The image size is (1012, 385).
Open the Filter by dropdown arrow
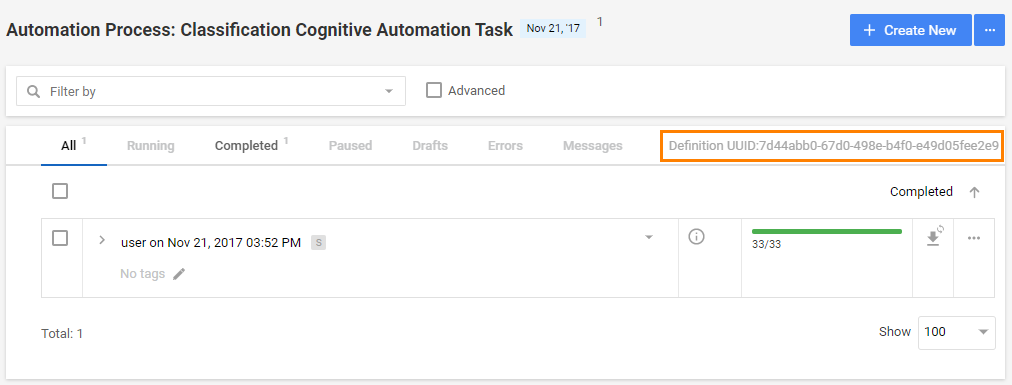pos(389,92)
